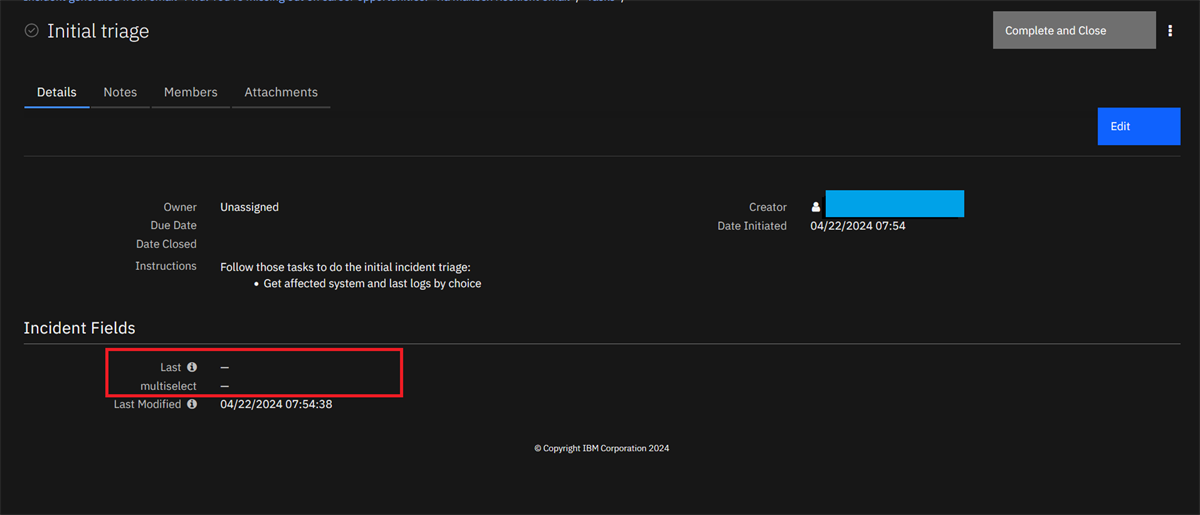The image size is (1200, 515).
Task: Click the task status check circle icon
Action: click(x=31, y=31)
